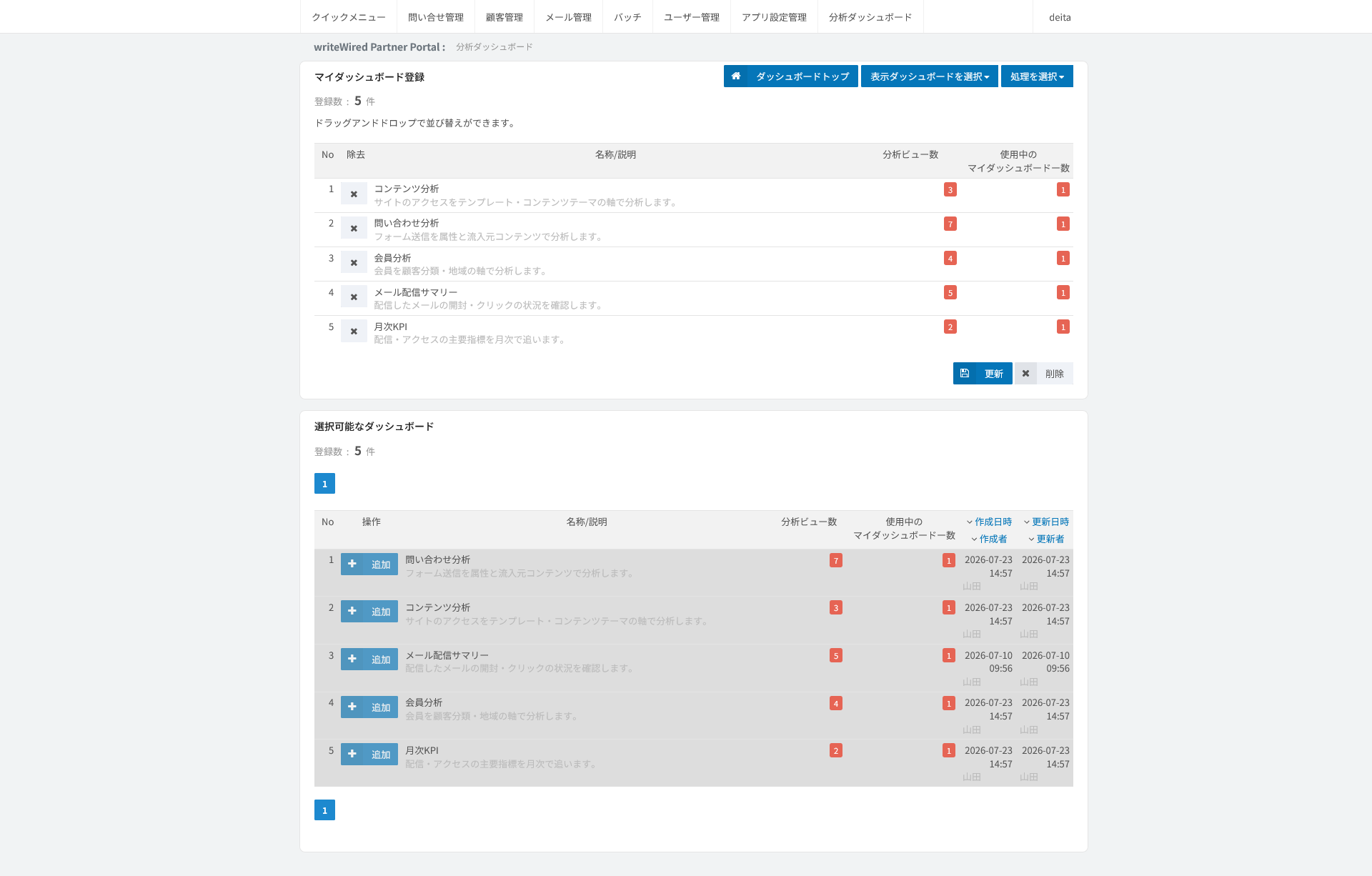
Task: Click 会員分析 name in available list
Action: (424, 702)
